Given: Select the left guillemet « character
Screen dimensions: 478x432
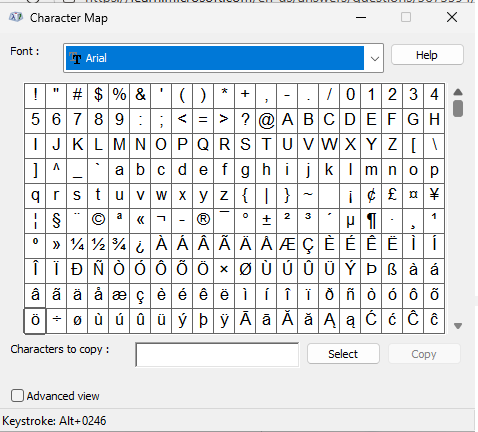Looking at the screenshot, I should point(140,220).
